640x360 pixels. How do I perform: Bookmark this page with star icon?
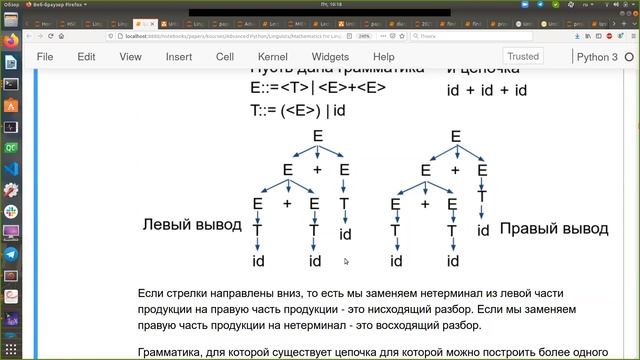pyautogui.click(x=402, y=36)
